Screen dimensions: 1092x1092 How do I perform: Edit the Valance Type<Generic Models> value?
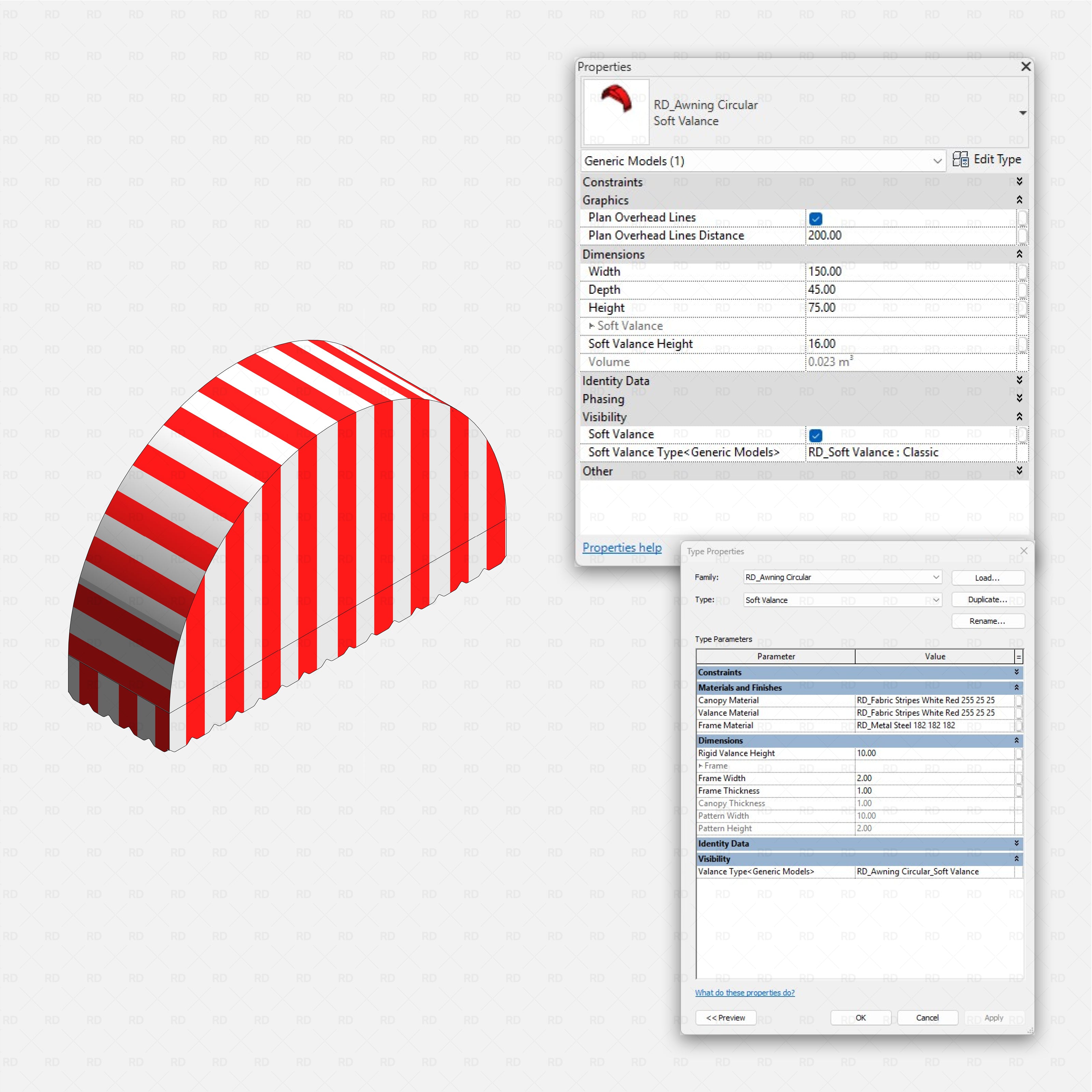935,872
